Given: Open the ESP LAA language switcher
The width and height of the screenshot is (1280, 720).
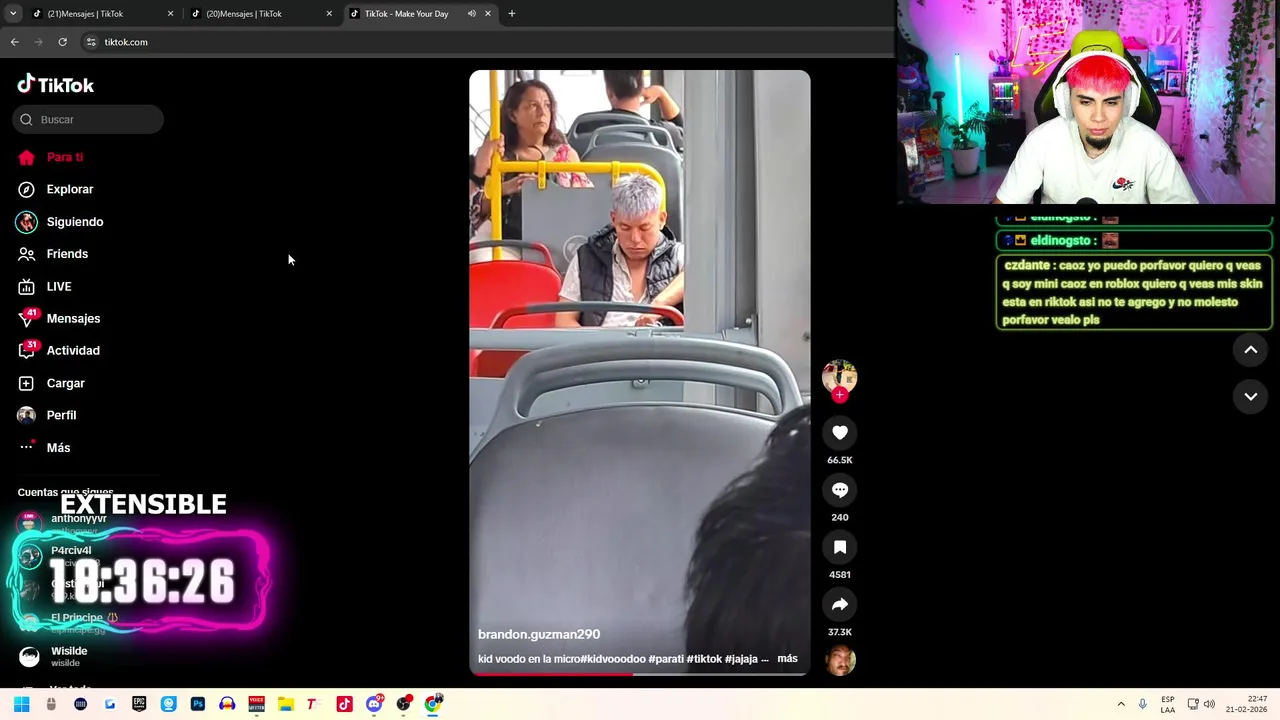Looking at the screenshot, I should pos(1168,704).
